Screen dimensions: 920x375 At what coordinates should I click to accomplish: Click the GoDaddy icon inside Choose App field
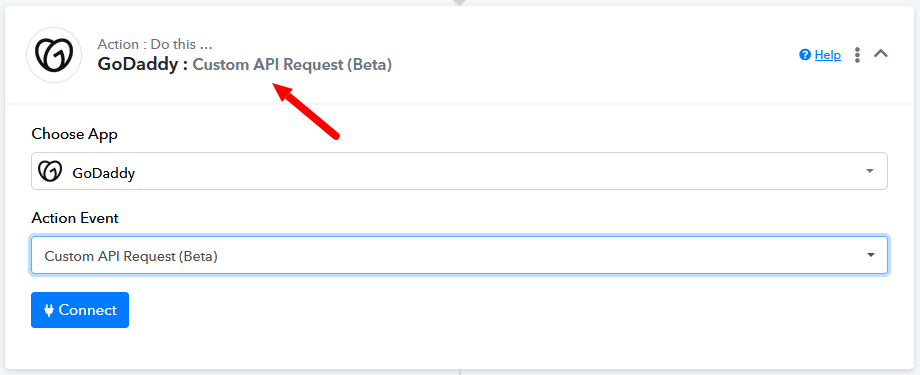click(50, 171)
